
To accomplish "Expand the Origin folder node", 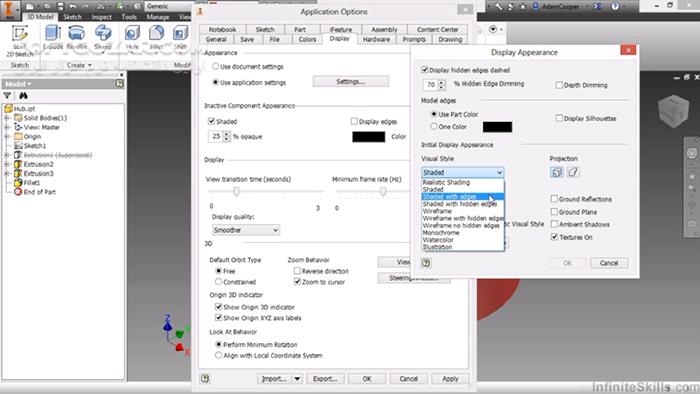I will pyautogui.click(x=7, y=137).
